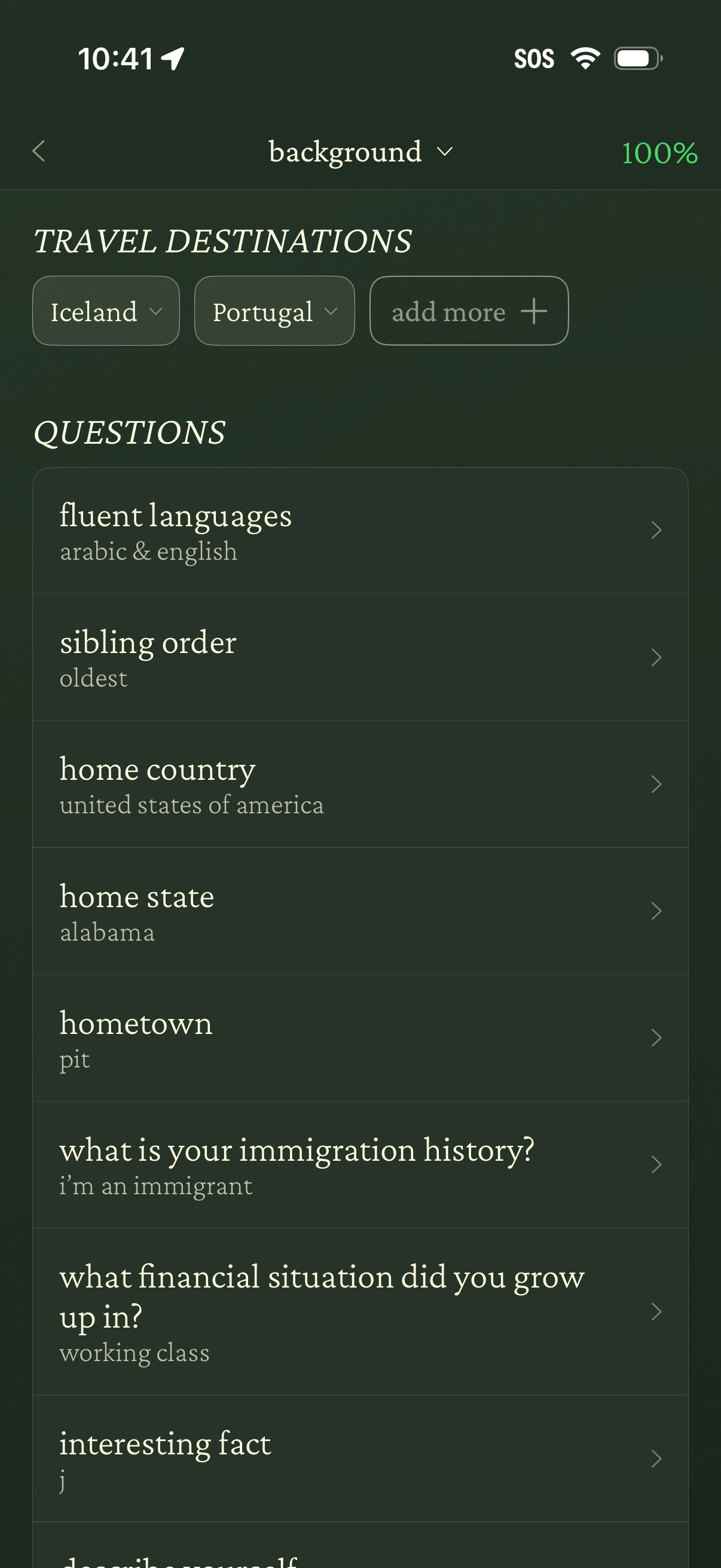The width and height of the screenshot is (721, 1568).
Task: Tap the 100% completion indicator
Action: point(659,152)
